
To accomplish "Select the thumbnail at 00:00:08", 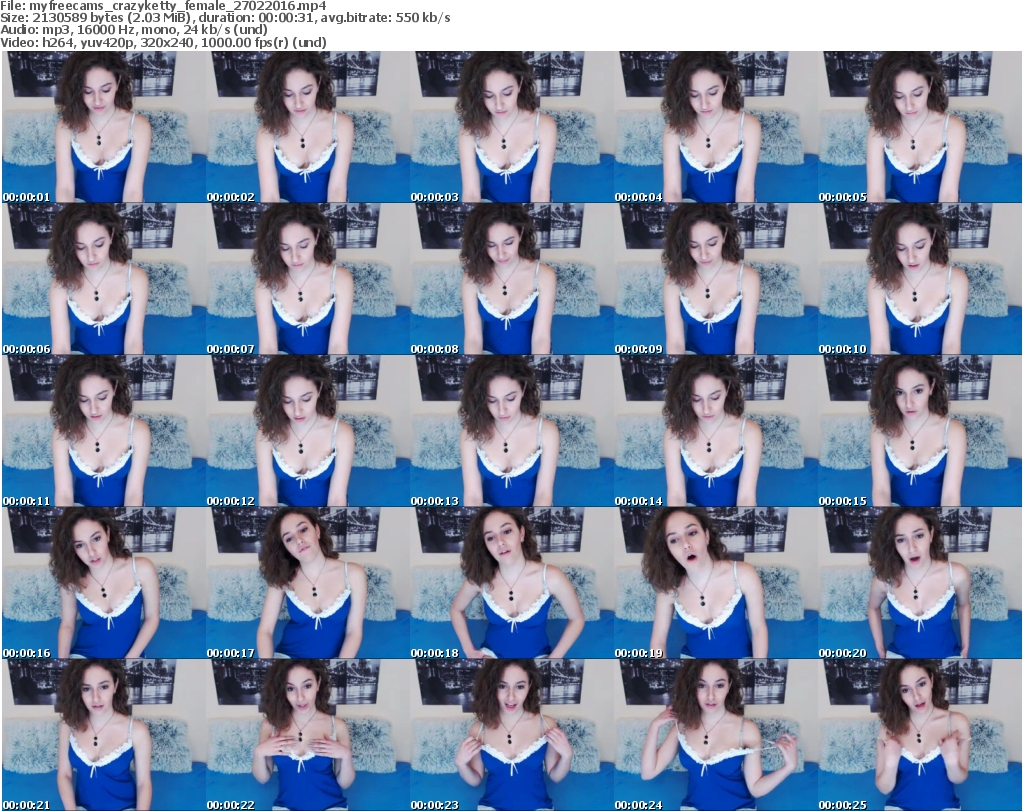I will [511, 279].
